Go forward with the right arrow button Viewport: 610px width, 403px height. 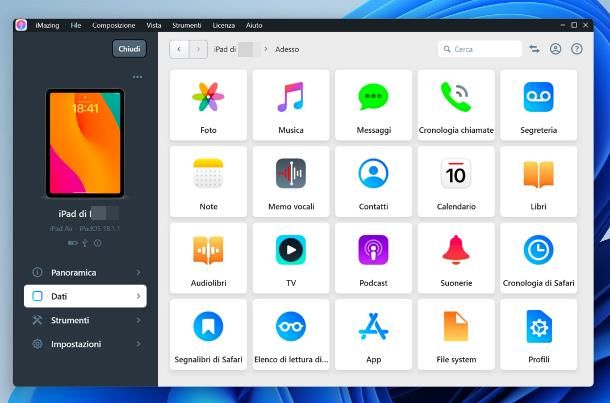click(198, 49)
